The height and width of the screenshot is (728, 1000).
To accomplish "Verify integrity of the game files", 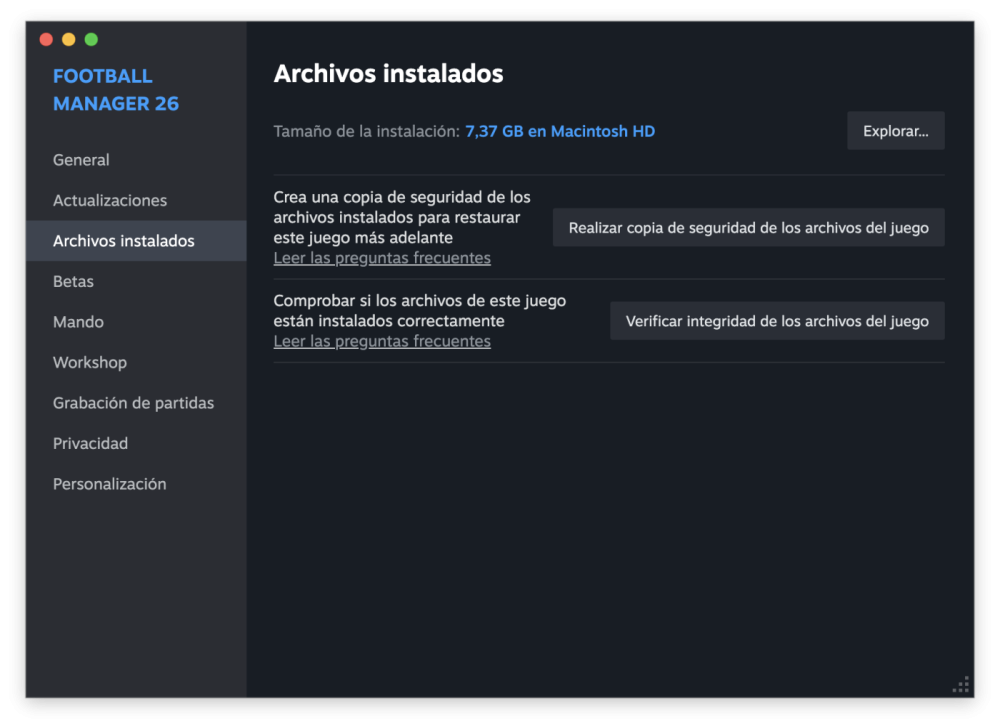I will [x=777, y=320].
